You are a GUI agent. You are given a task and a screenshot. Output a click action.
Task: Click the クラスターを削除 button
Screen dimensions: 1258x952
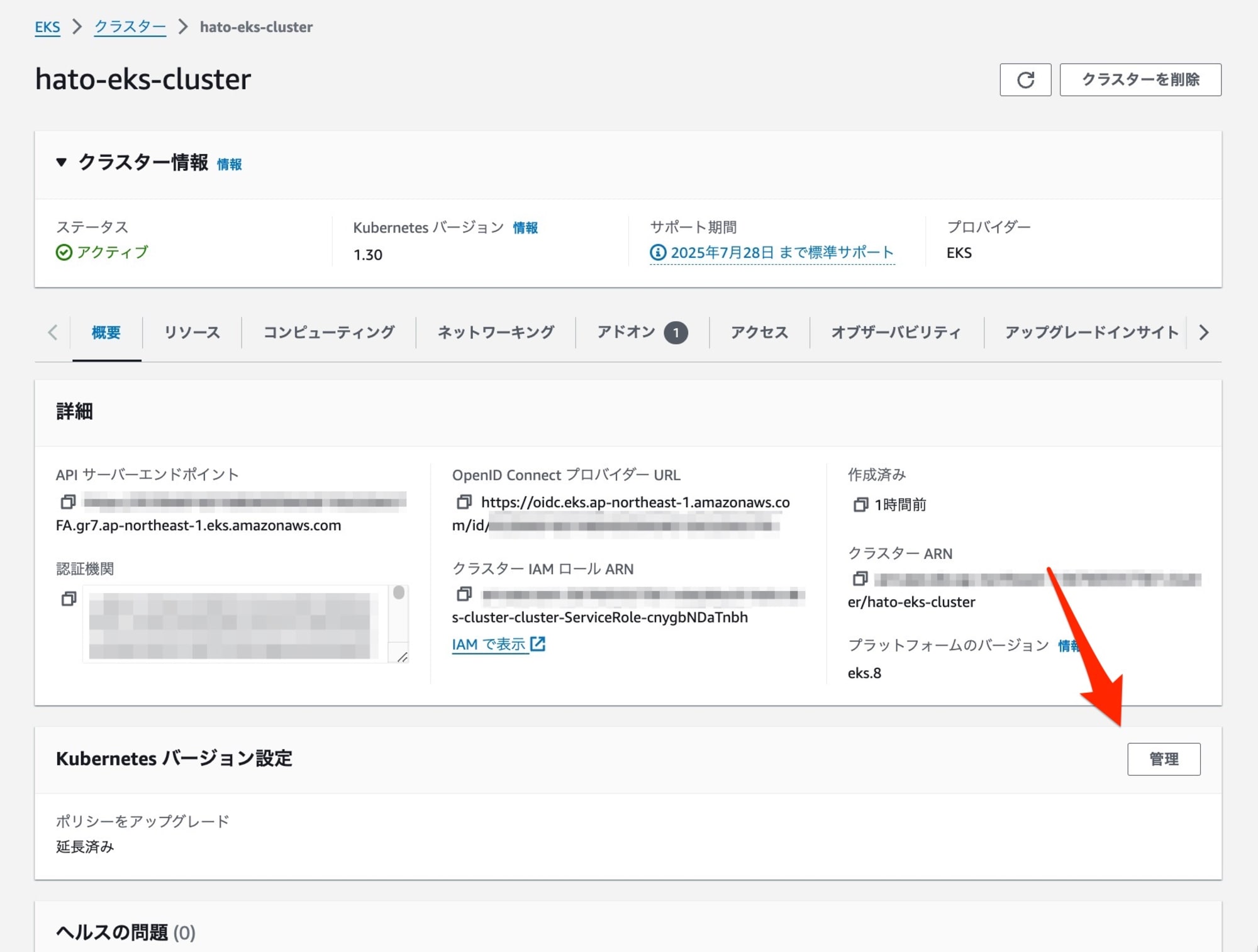1140,80
